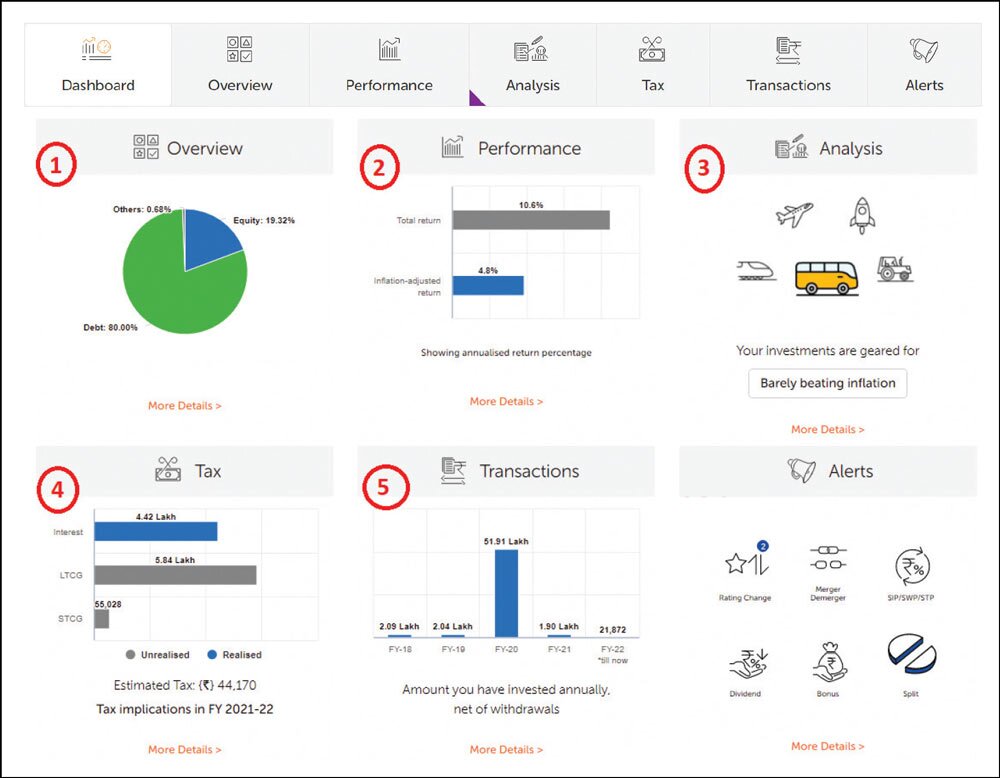The image size is (1000, 778).
Task: Click the yellow bus icon in Analysis
Action: click(x=827, y=275)
